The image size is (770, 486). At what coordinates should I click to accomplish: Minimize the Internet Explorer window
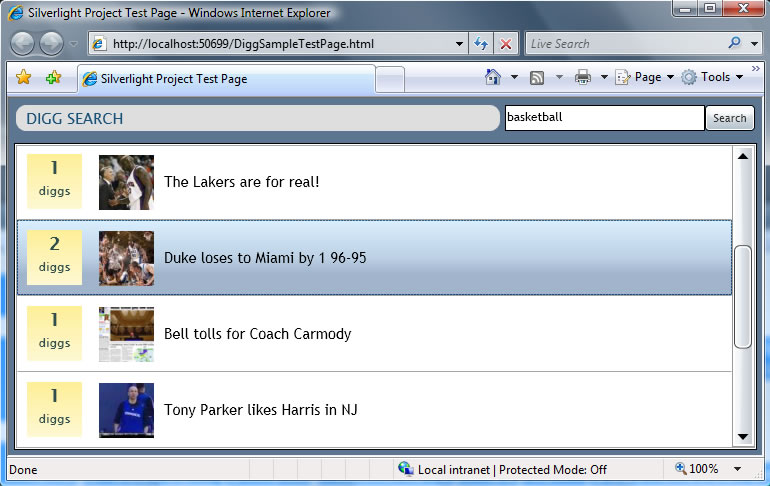686,8
